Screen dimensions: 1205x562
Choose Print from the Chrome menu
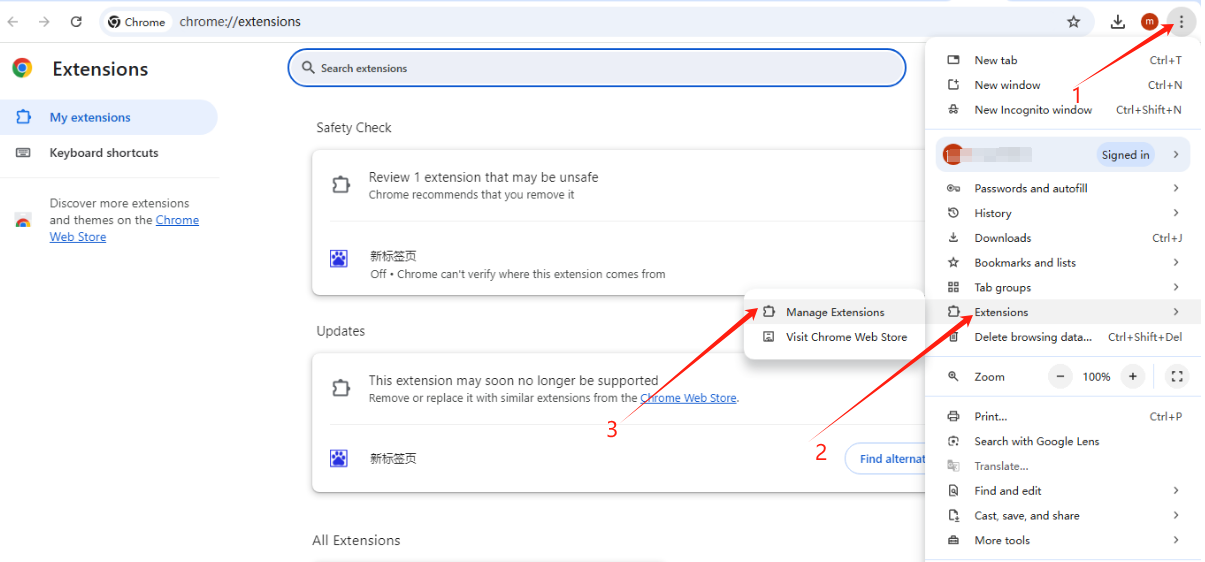1064,416
